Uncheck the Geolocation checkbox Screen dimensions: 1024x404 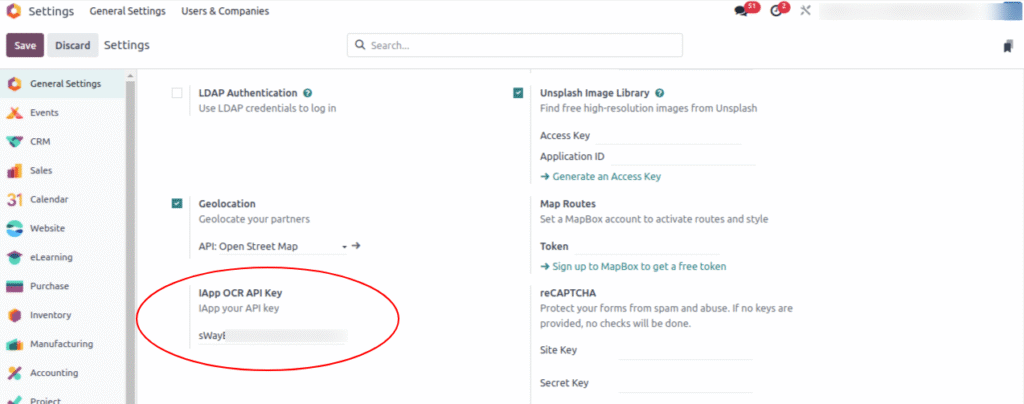click(x=177, y=204)
